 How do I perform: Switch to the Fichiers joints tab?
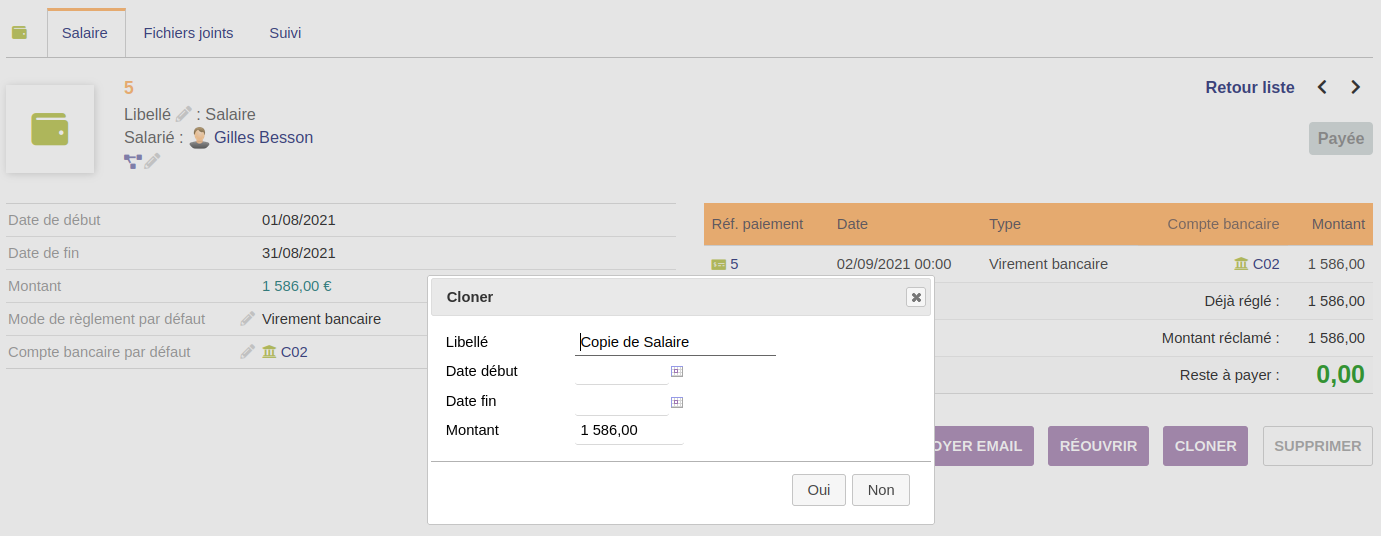(x=188, y=33)
